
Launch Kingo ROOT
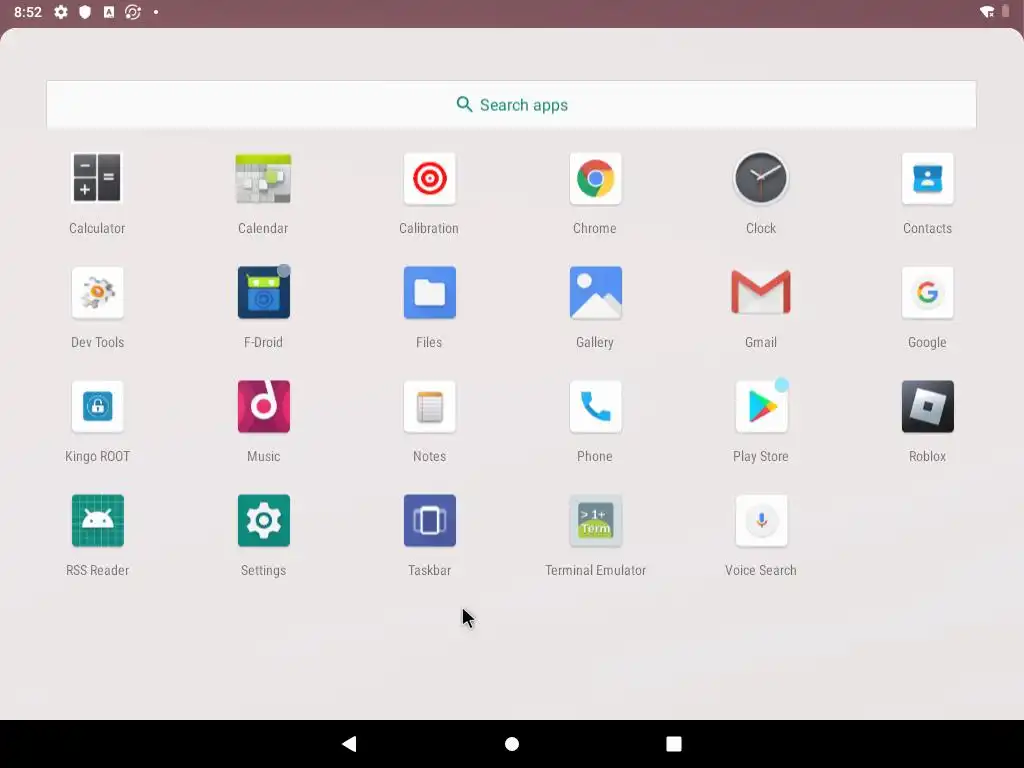coord(97,406)
